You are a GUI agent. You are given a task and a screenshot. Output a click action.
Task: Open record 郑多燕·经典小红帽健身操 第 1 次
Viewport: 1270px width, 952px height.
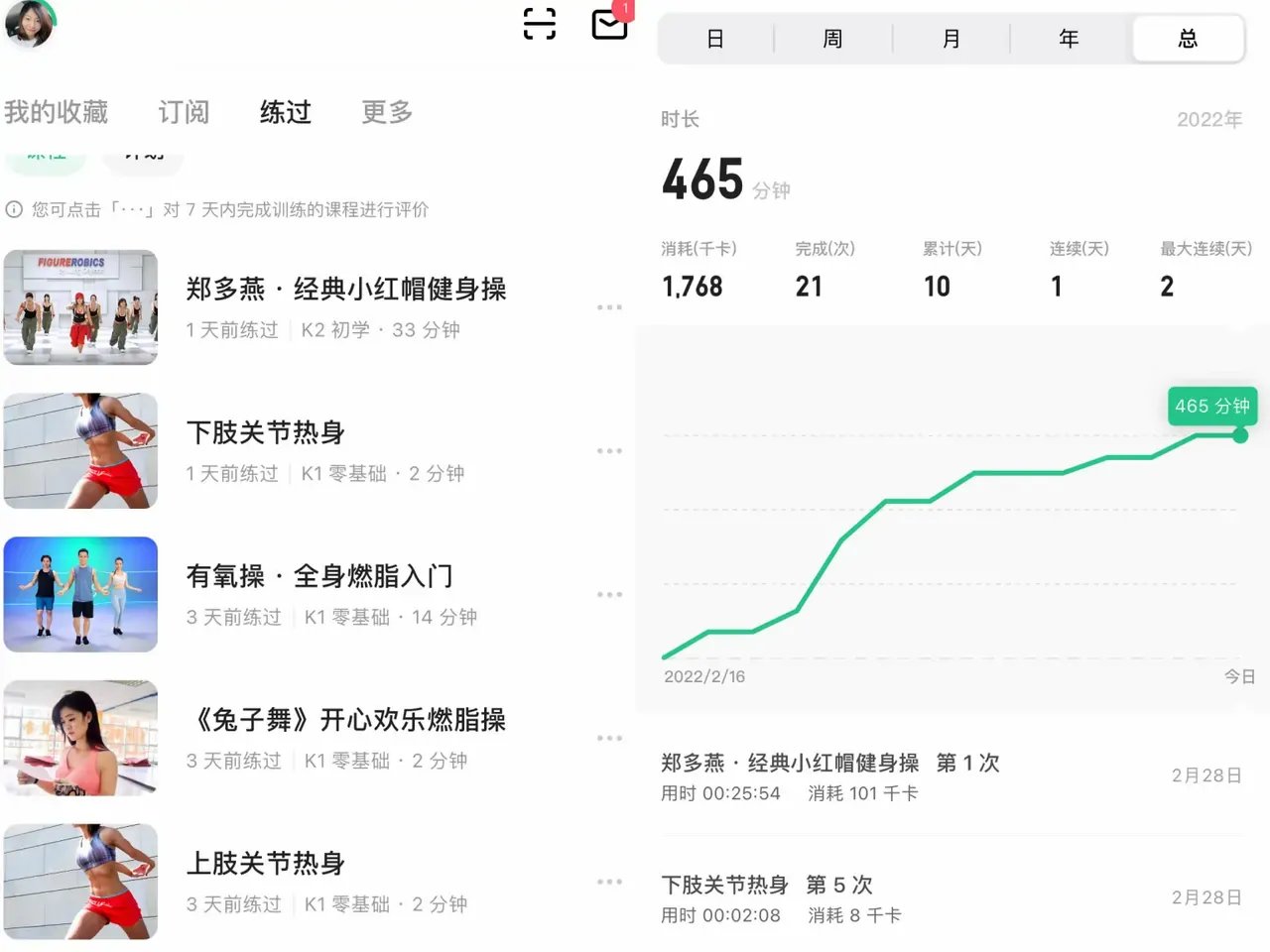tap(952, 776)
